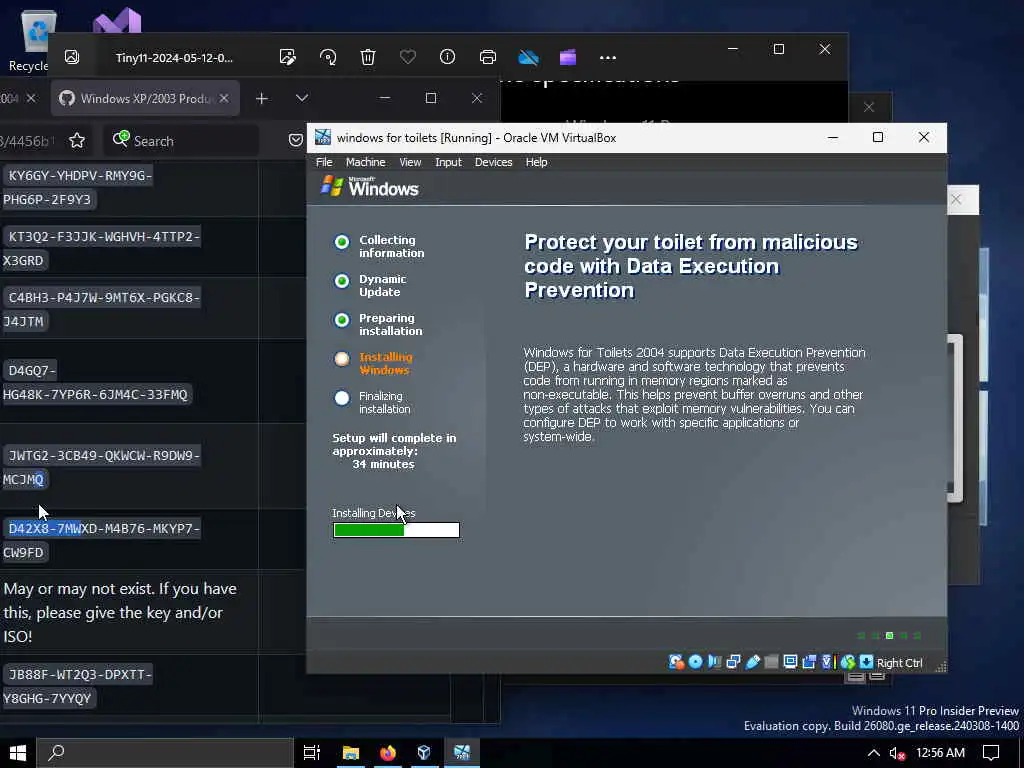The height and width of the screenshot is (768, 1024).
Task: Click the hard disk activity status icon
Action: pos(677,662)
